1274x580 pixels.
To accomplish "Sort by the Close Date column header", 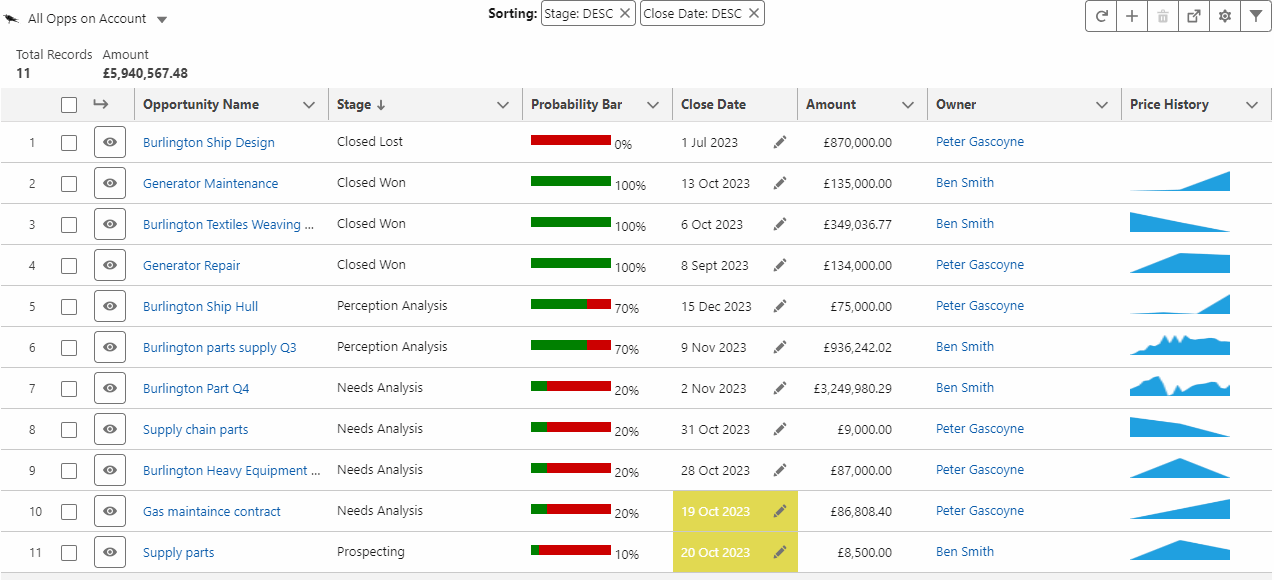I will pos(714,104).
